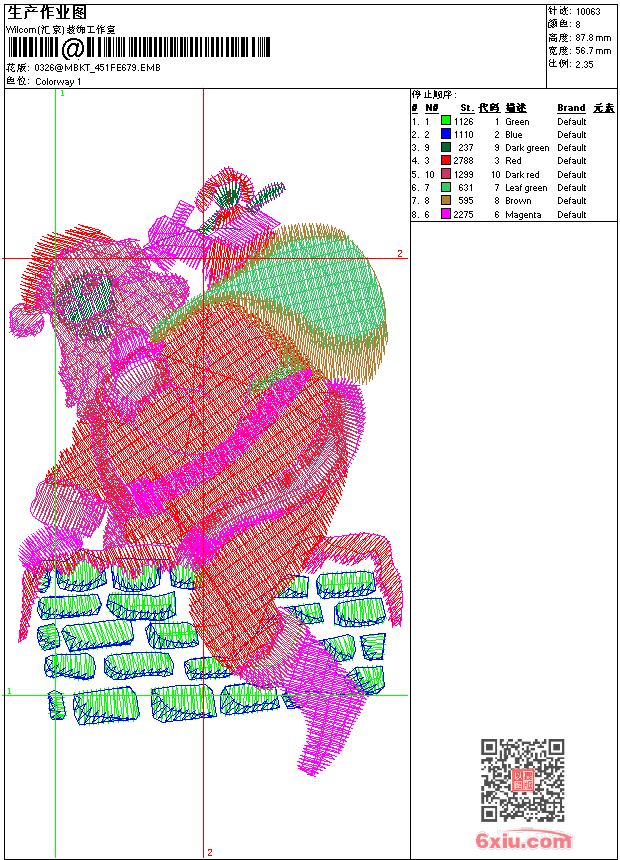Click the scale value 2.35
Viewport: 620px width, 860px height.
coord(584,64)
